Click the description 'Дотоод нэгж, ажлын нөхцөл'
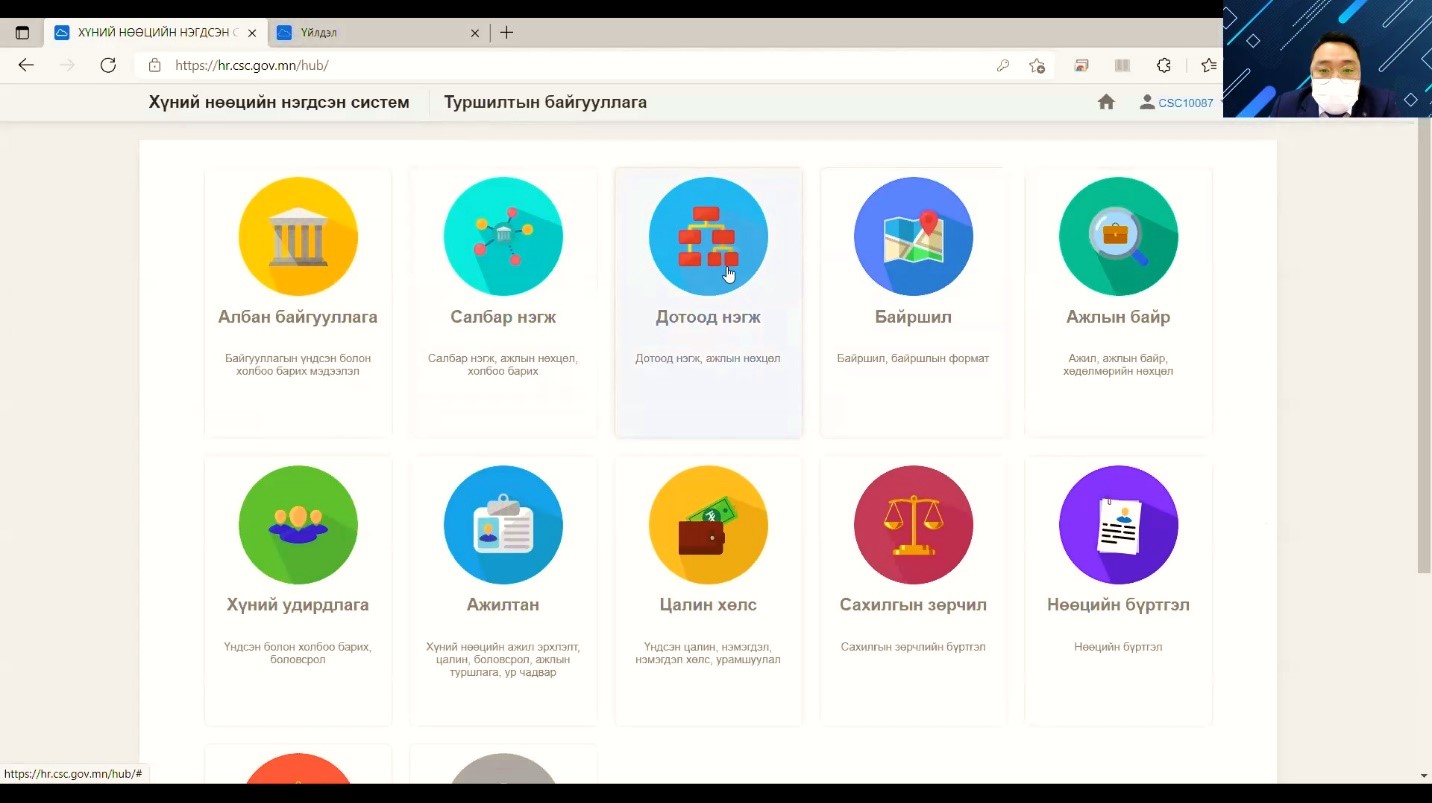 [708, 358]
